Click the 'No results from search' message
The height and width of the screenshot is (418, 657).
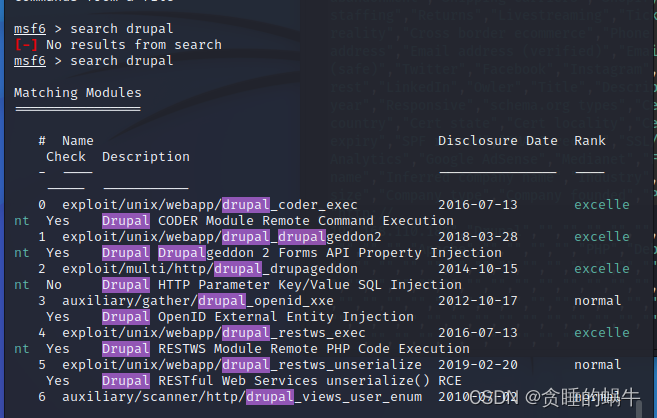[134, 45]
